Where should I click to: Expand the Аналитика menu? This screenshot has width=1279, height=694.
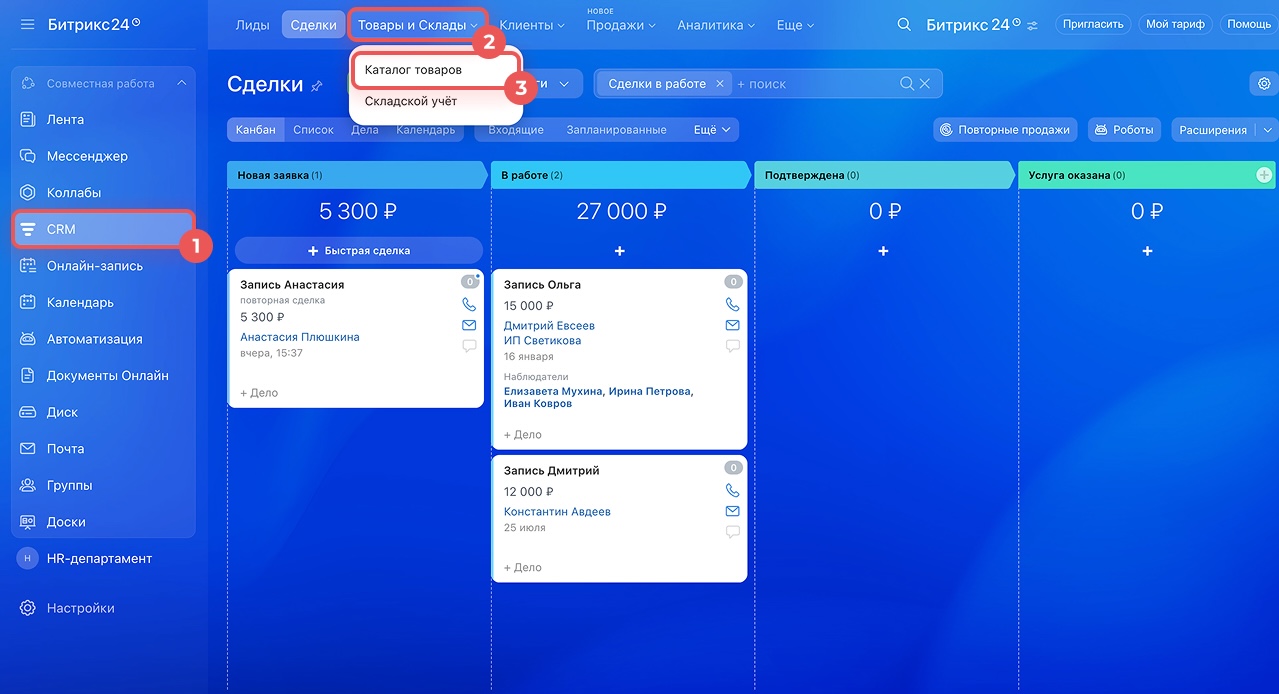(716, 25)
